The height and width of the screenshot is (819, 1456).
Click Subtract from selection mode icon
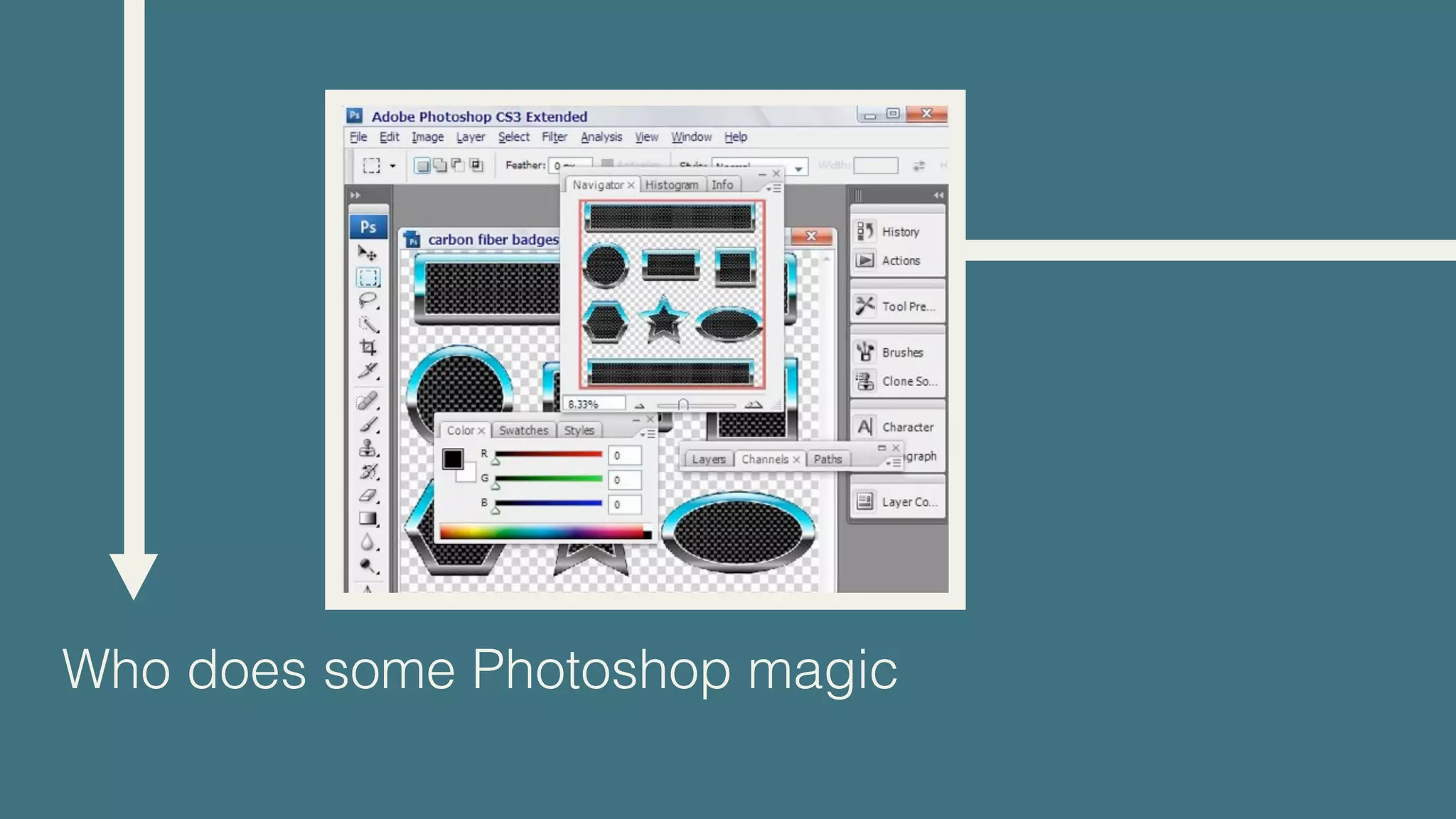point(458,166)
